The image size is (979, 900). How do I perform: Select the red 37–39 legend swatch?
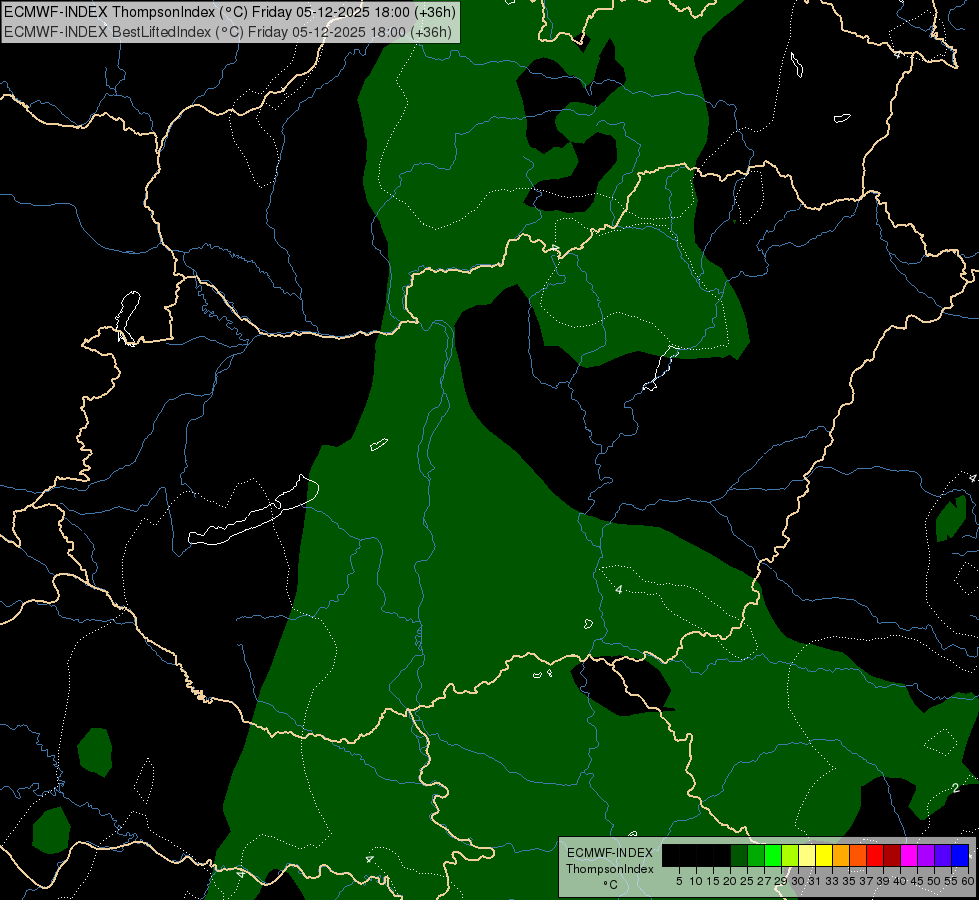[875, 855]
